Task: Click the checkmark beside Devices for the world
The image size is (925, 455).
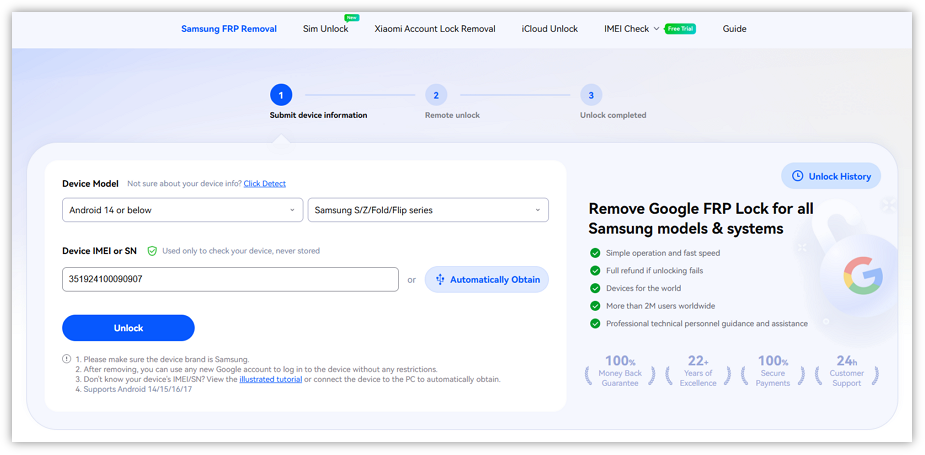Action: [x=595, y=289]
